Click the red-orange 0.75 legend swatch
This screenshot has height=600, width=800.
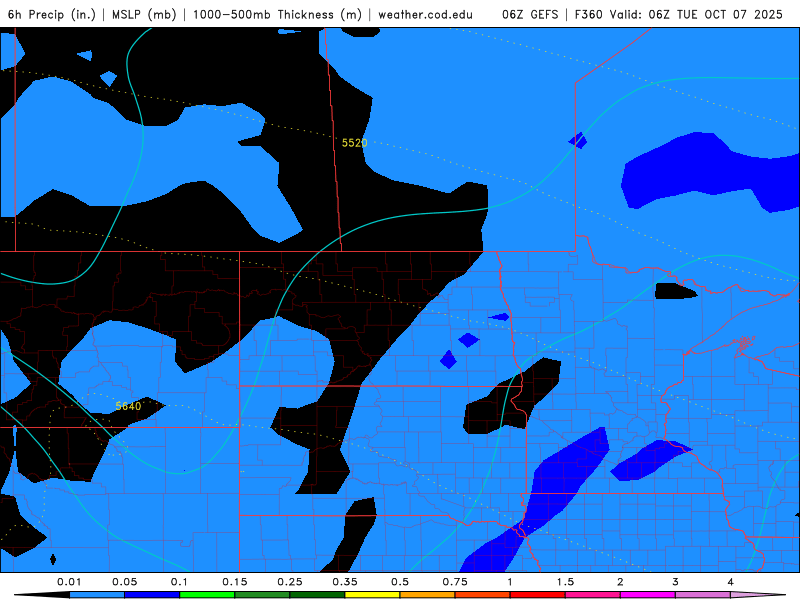(483, 595)
